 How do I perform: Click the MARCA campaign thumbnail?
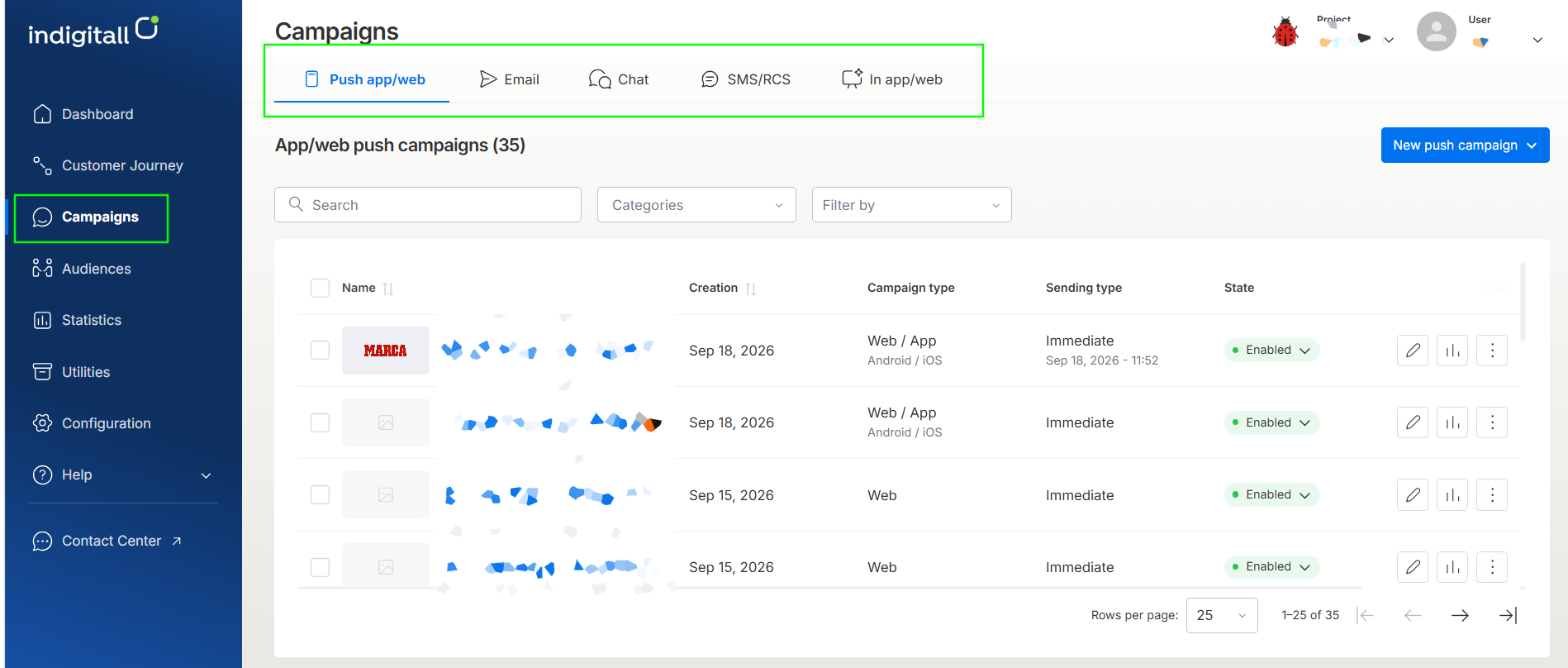[x=386, y=351]
